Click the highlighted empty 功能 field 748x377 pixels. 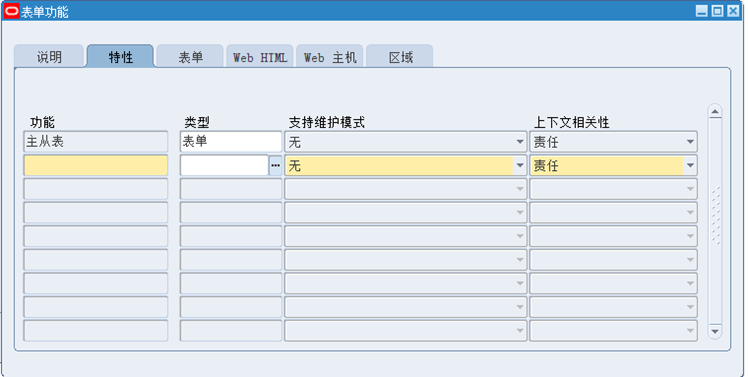(96, 166)
